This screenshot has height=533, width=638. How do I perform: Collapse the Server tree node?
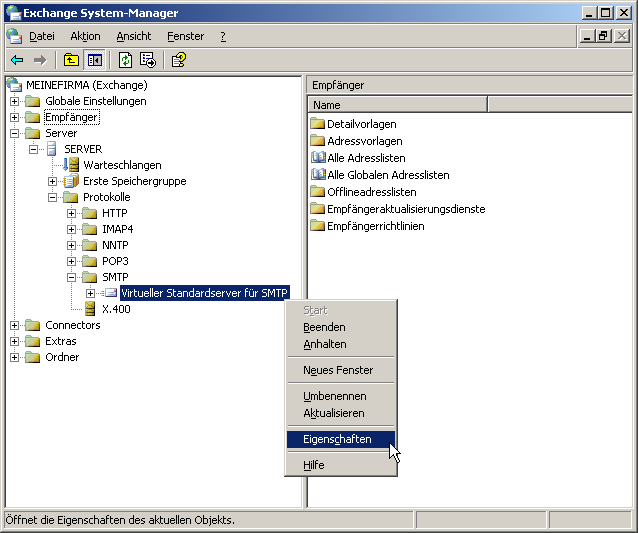tap(14, 133)
